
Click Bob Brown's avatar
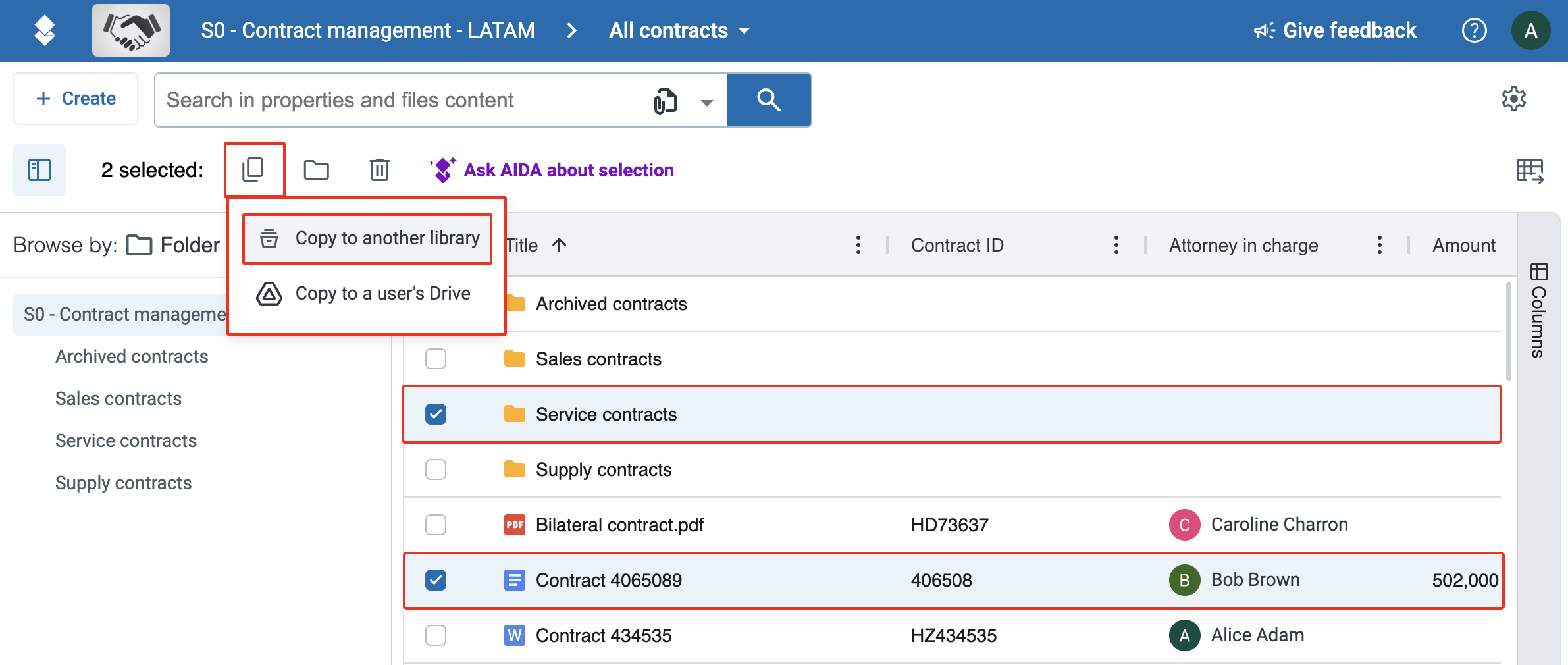tap(1184, 580)
